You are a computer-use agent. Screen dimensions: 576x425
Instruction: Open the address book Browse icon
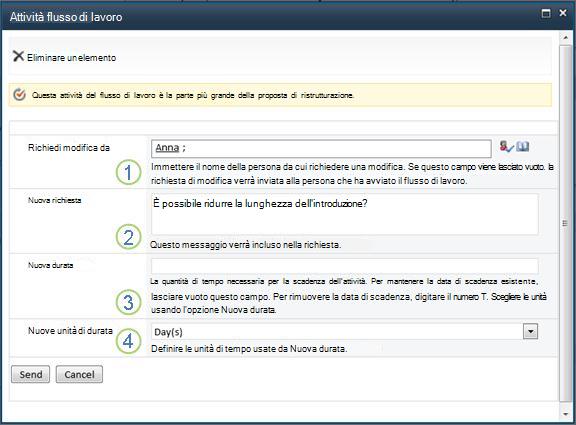(522, 147)
